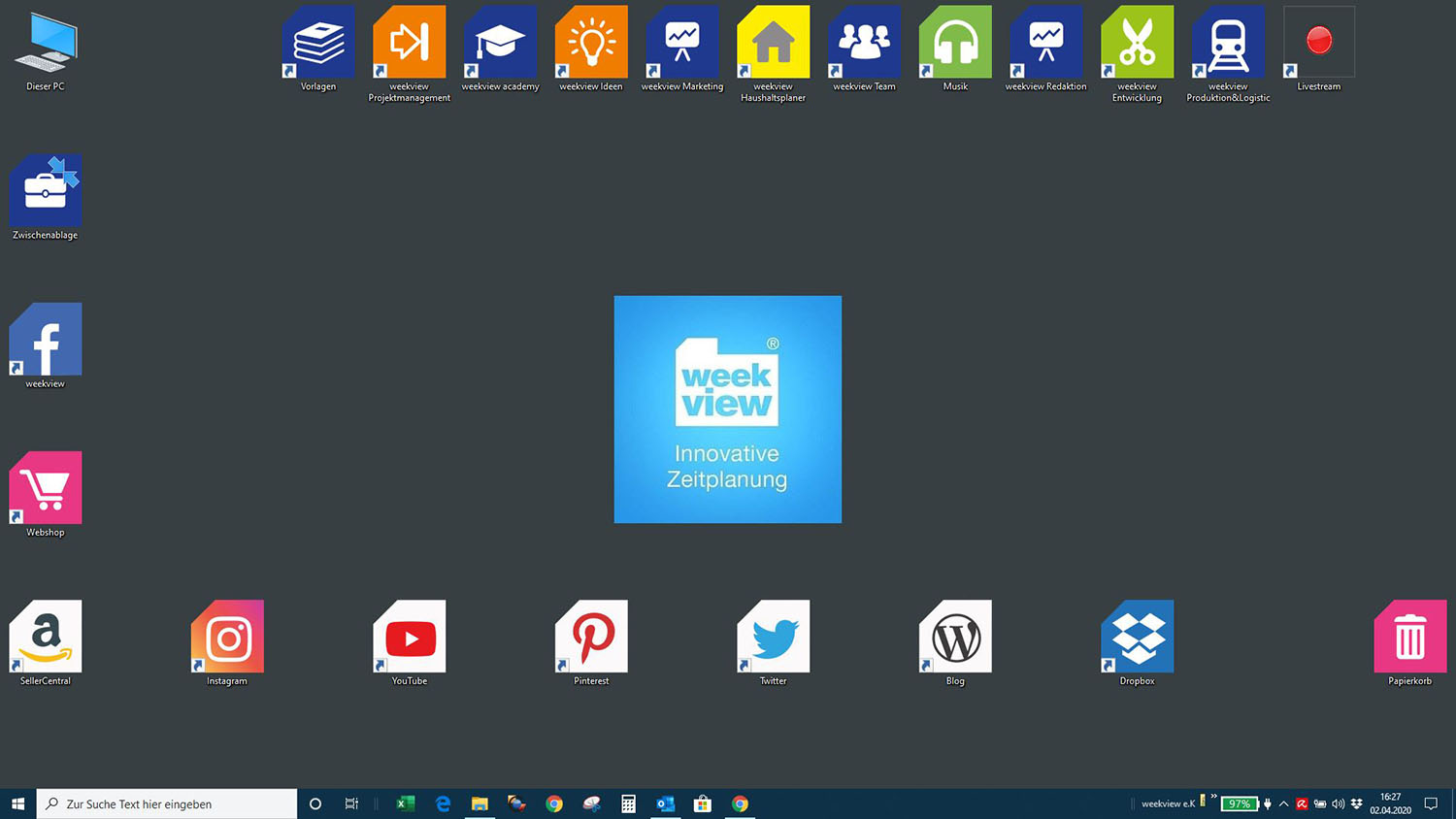Select the weekview Haushaltsplaner house icon
Screen dimensions: 1456x819
774,42
